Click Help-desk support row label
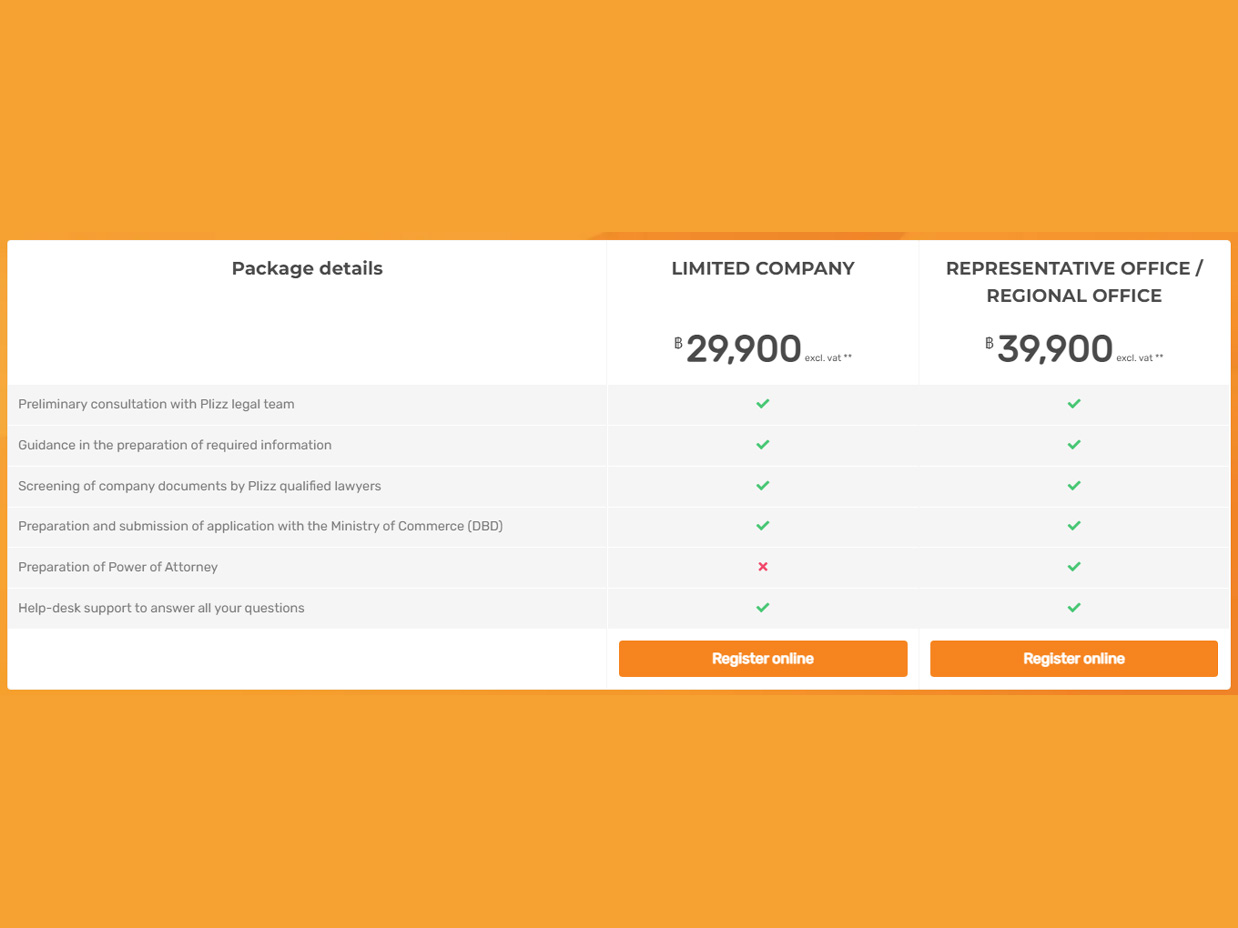Screen dimensions: 1238x928 [x=161, y=608]
